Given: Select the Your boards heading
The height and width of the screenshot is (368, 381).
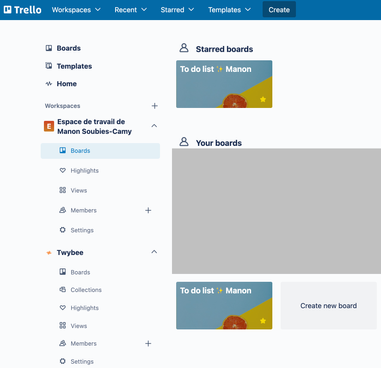Looking at the screenshot, I should (219, 143).
